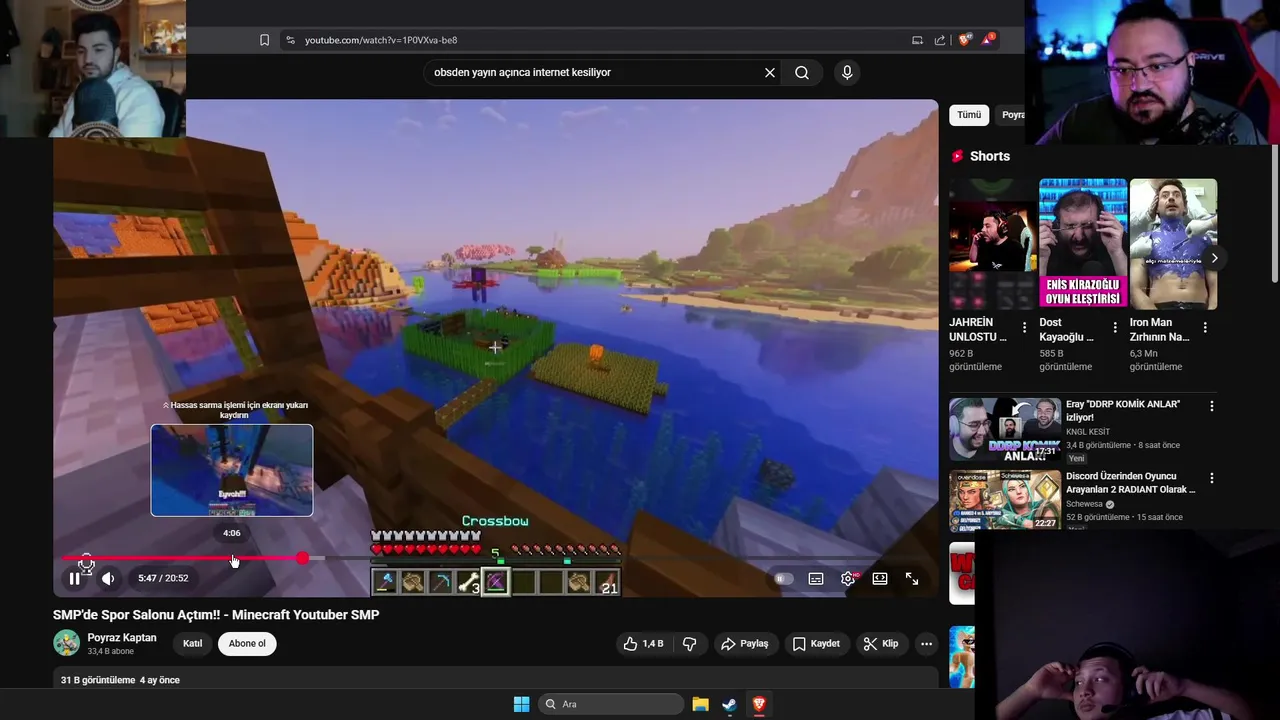Click the cast/screen icon in address bar
The width and height of the screenshot is (1280, 720).
pos(917,40)
